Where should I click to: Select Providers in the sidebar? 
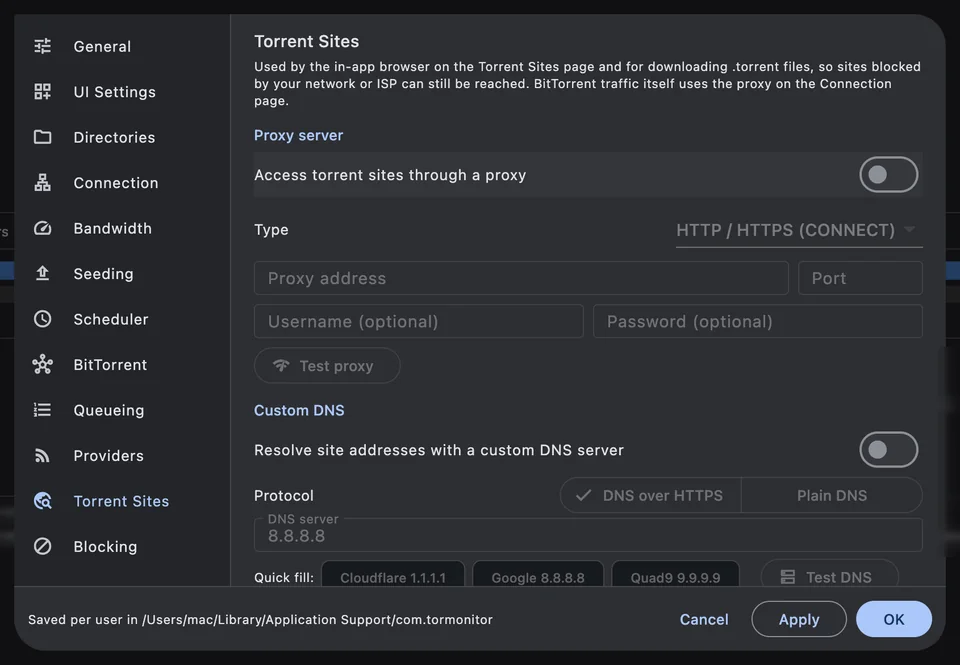coord(122,455)
